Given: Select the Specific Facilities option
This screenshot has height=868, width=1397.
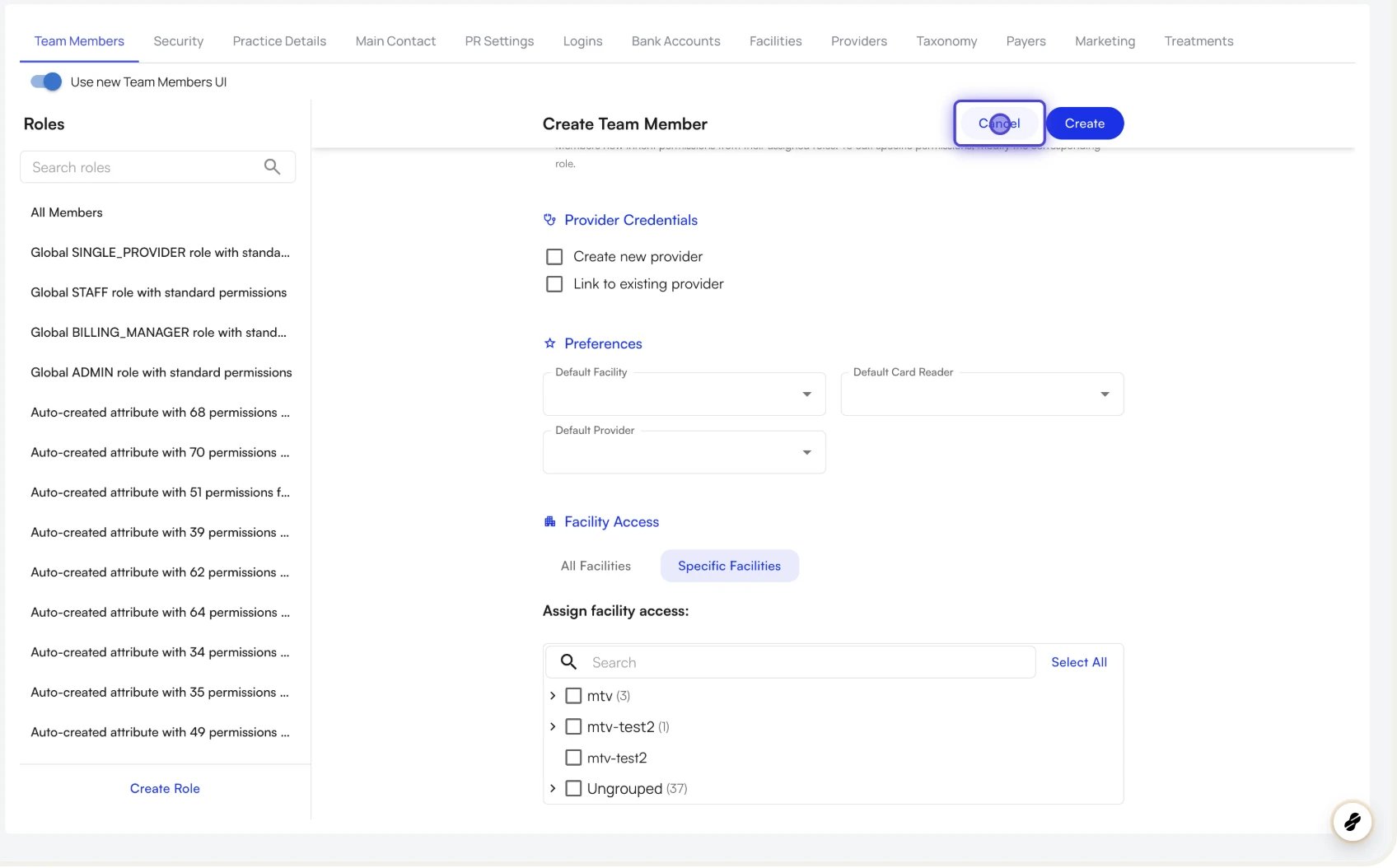Looking at the screenshot, I should [x=729, y=566].
